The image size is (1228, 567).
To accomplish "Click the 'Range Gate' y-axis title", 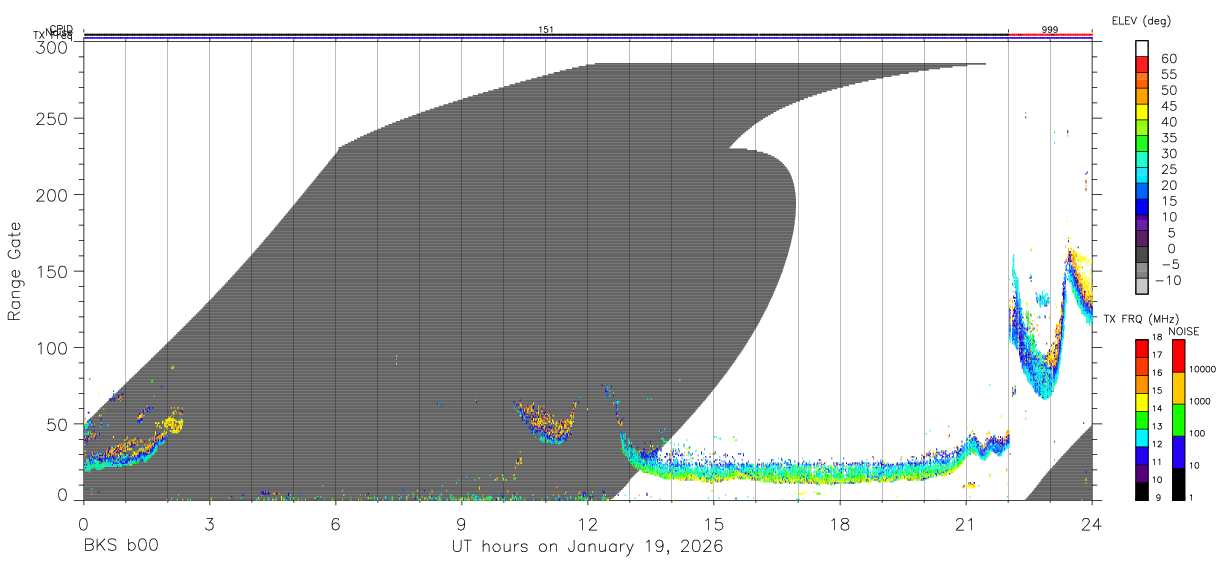I will pyautogui.click(x=15, y=272).
